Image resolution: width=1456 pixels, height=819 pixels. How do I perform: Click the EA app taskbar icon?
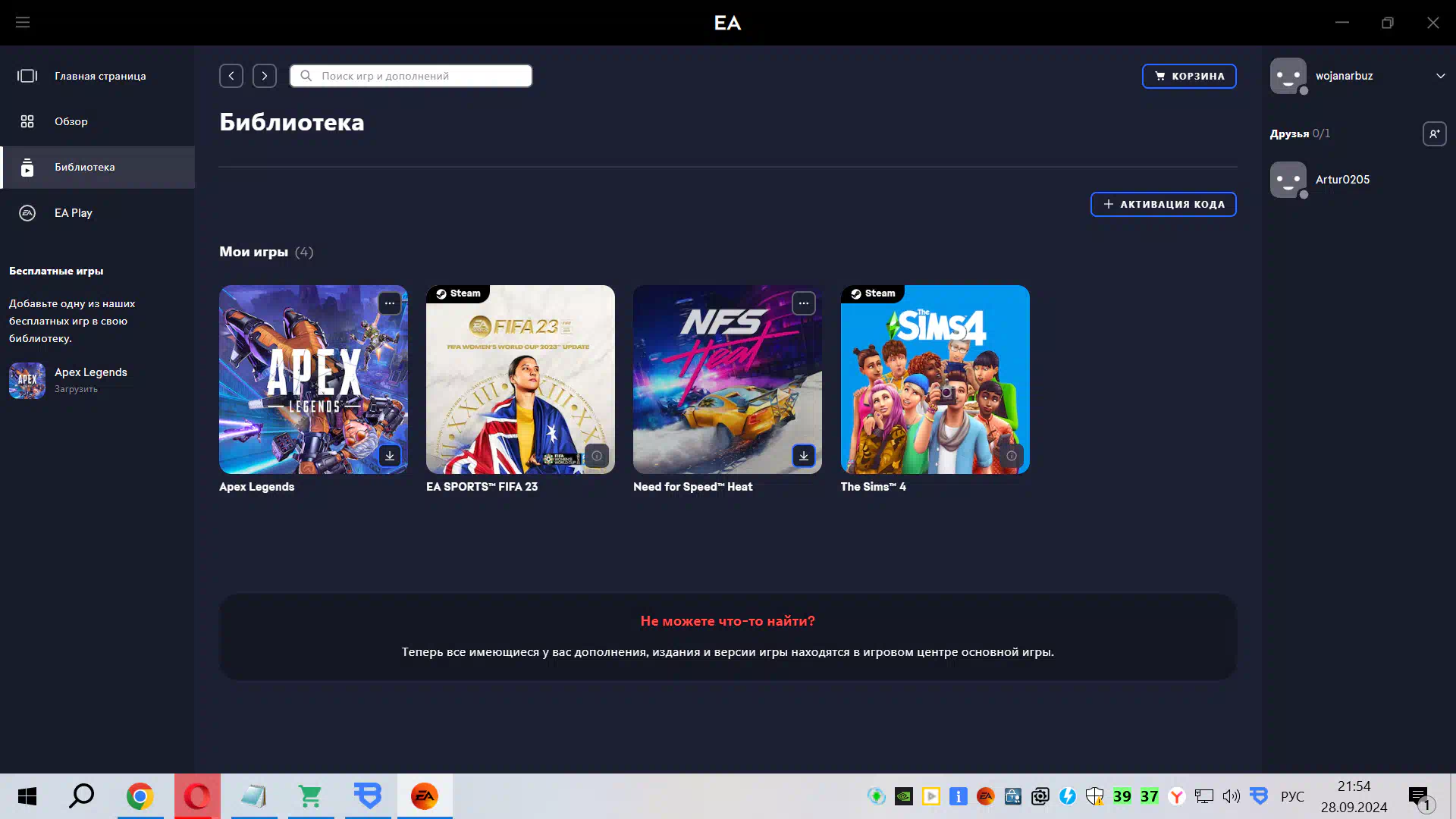pos(425,796)
